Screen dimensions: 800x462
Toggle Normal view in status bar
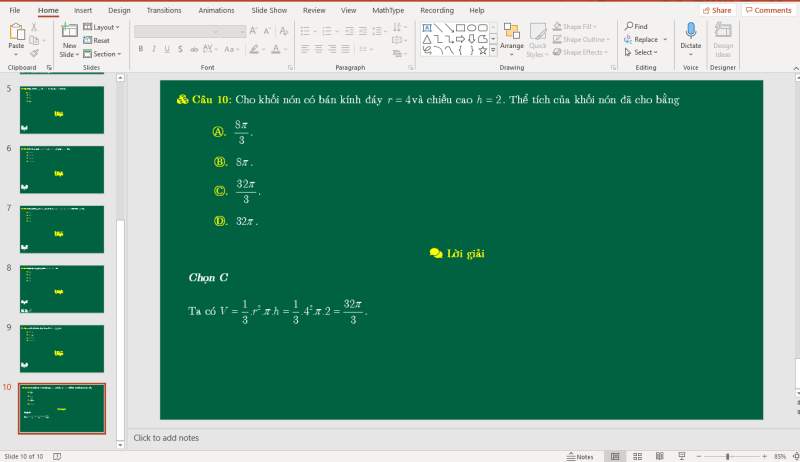coord(615,456)
